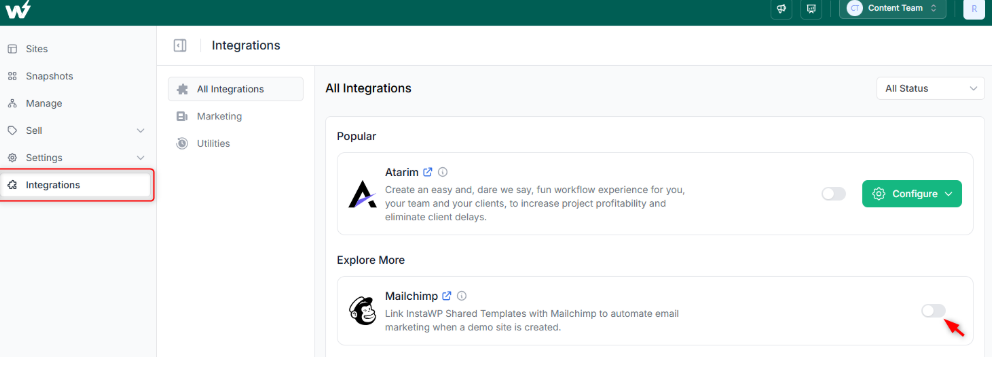The height and width of the screenshot is (370, 992).
Task: Select Integrations in sidebar
Action: tap(76, 185)
